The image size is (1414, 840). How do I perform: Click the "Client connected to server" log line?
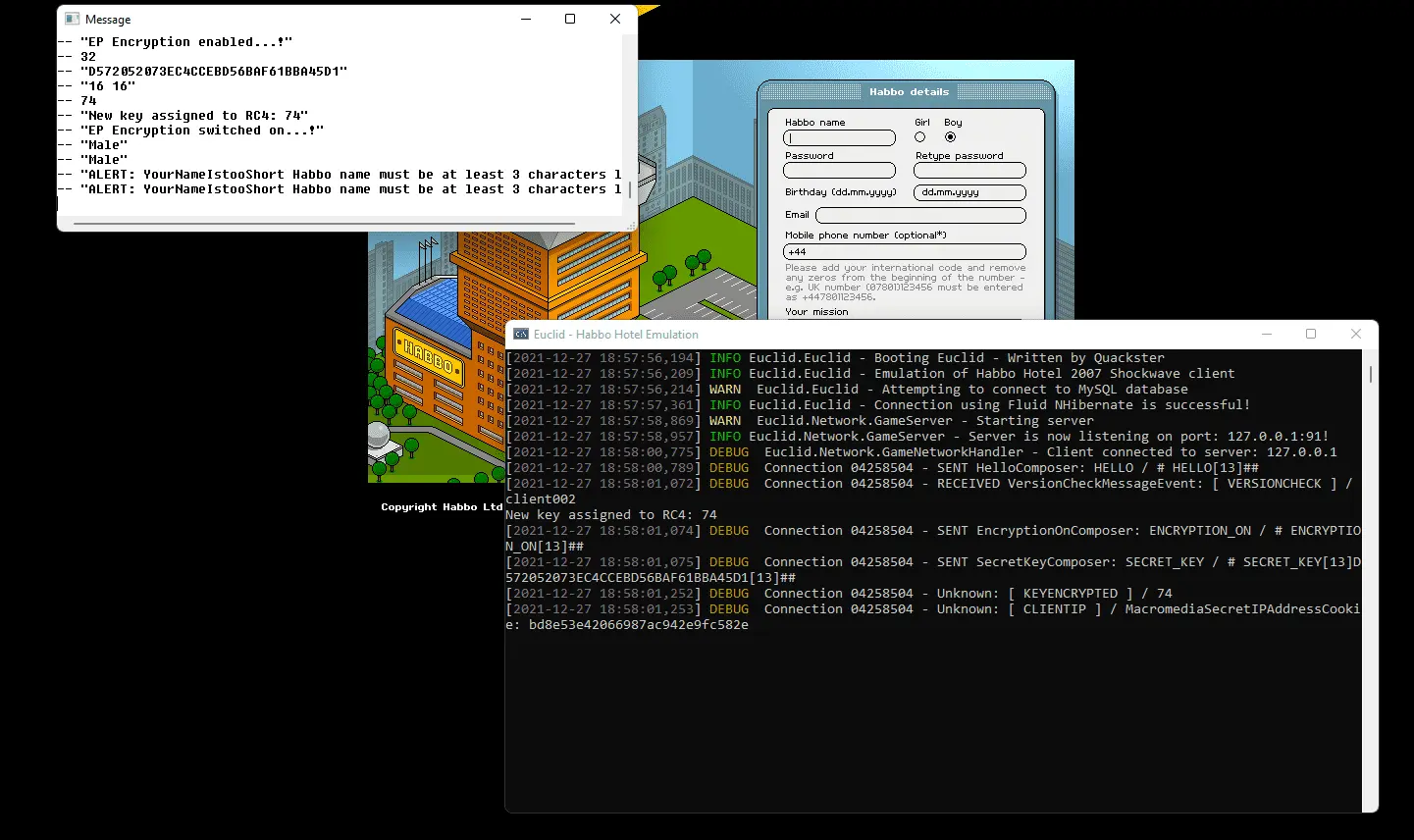(921, 452)
